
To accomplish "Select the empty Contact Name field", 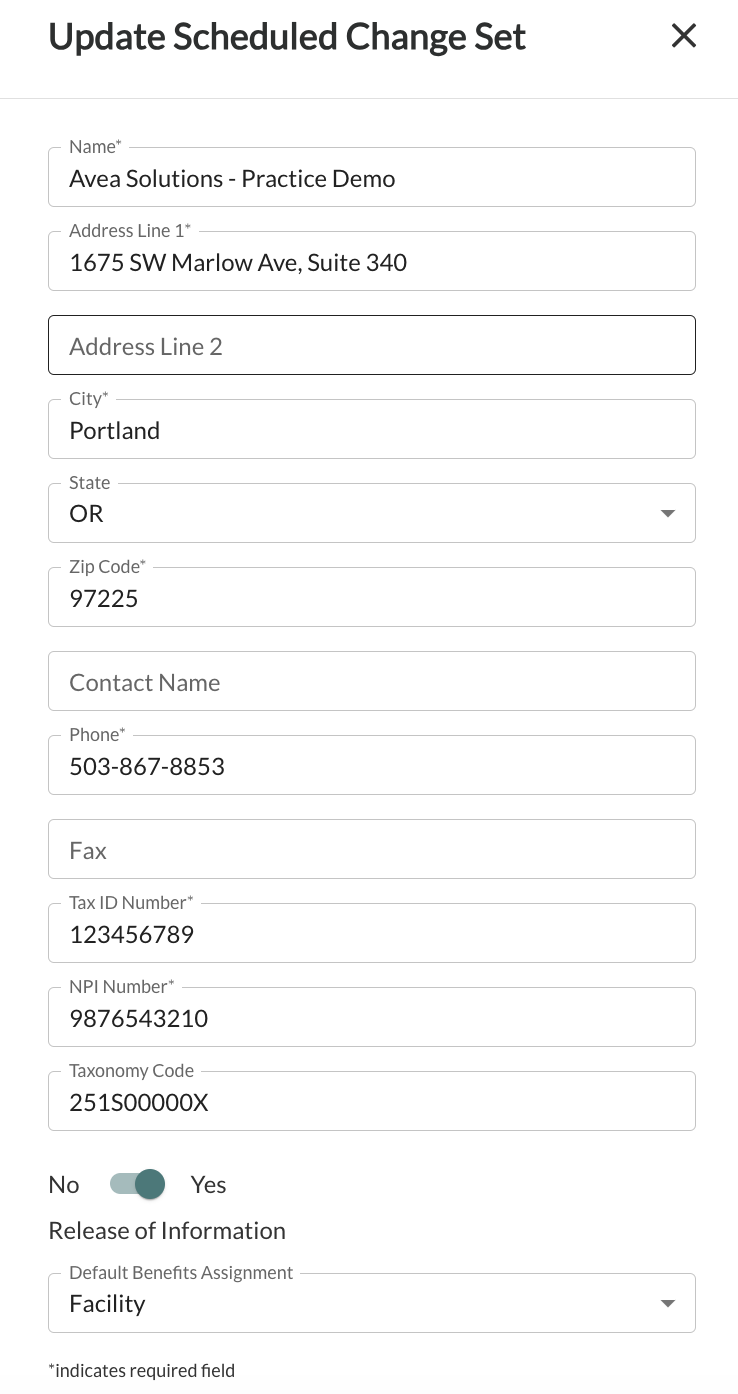I will point(372,682).
